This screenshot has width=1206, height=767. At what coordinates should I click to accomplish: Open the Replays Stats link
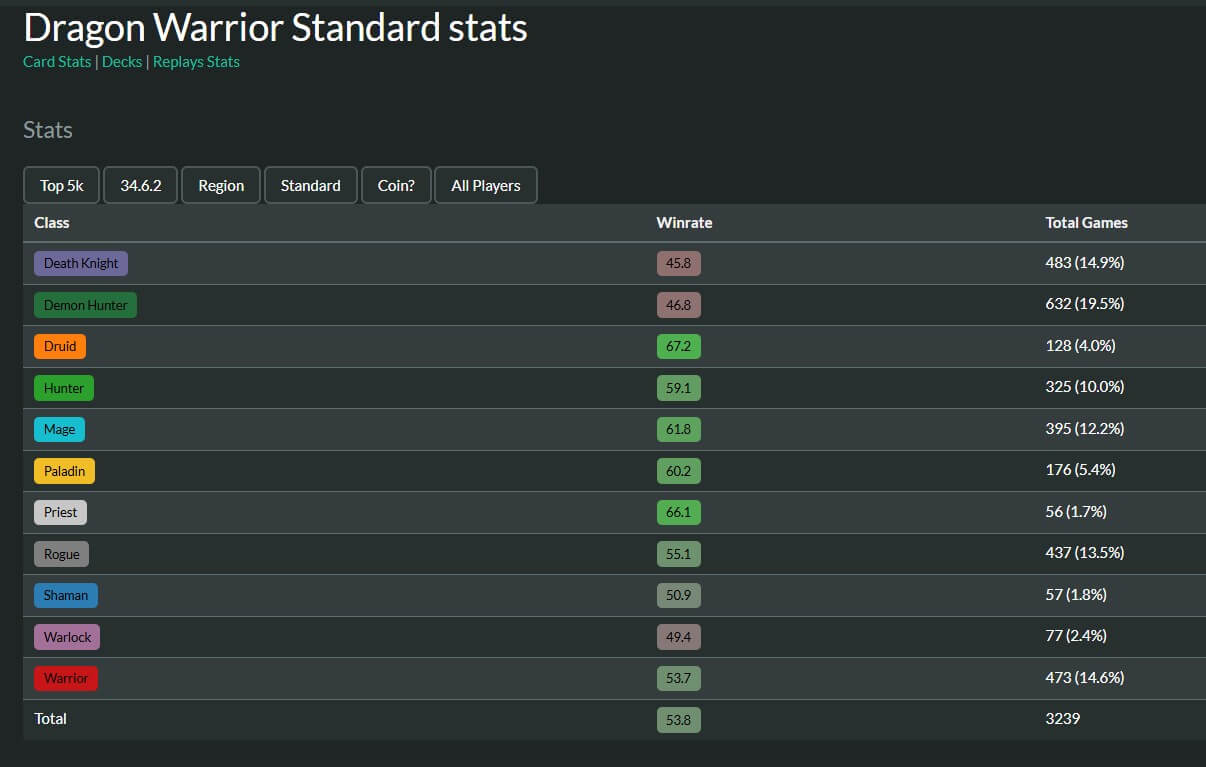point(196,62)
